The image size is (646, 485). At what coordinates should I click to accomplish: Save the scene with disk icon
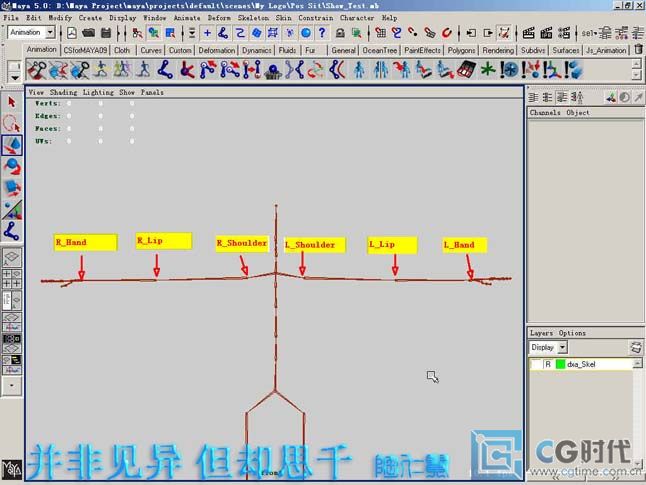[106, 33]
